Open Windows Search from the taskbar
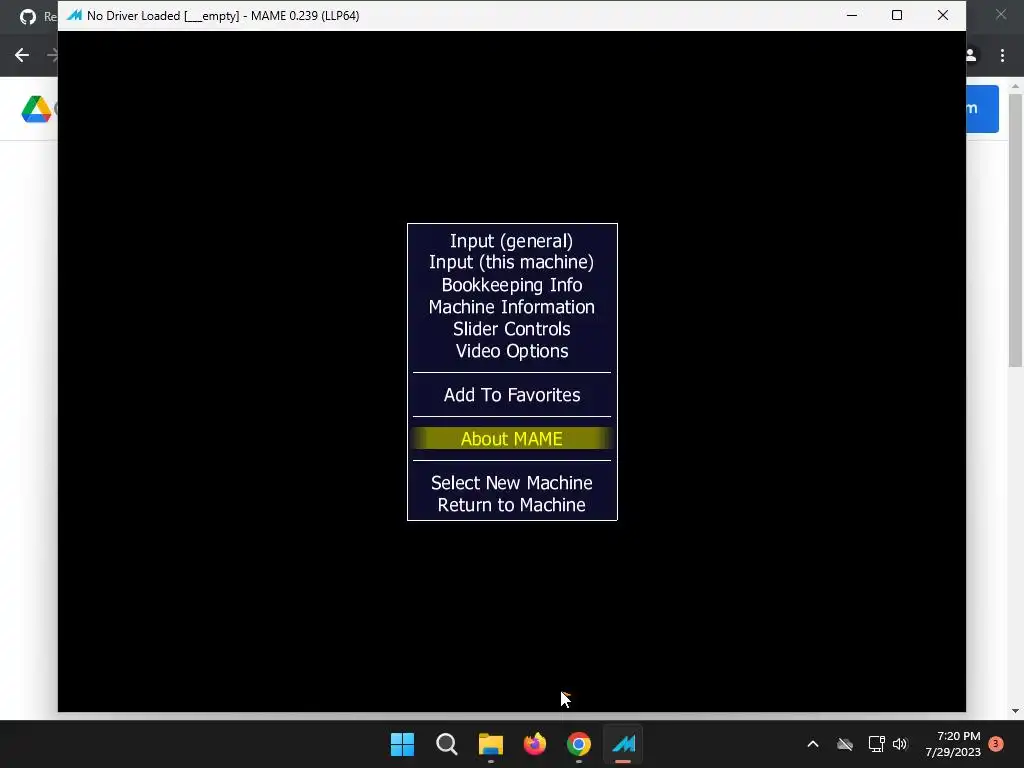The image size is (1024, 768). [x=447, y=744]
